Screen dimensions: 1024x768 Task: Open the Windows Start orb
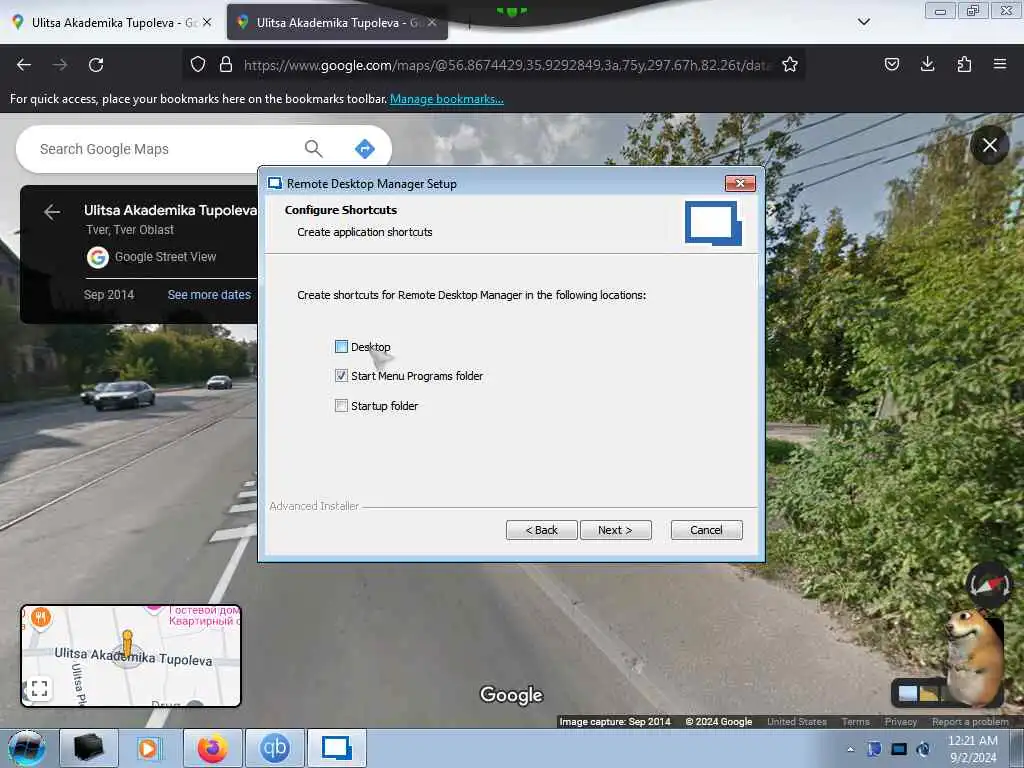click(x=25, y=748)
